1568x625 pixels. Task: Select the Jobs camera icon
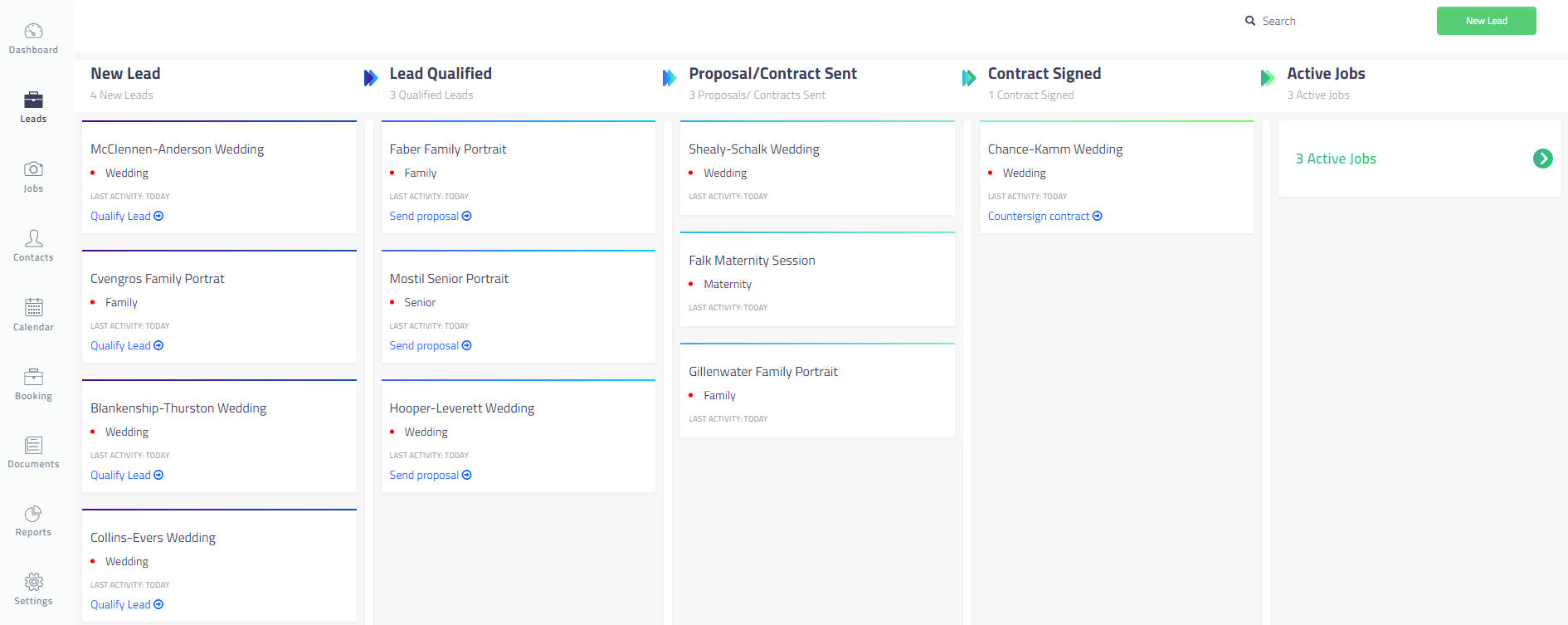point(33,168)
